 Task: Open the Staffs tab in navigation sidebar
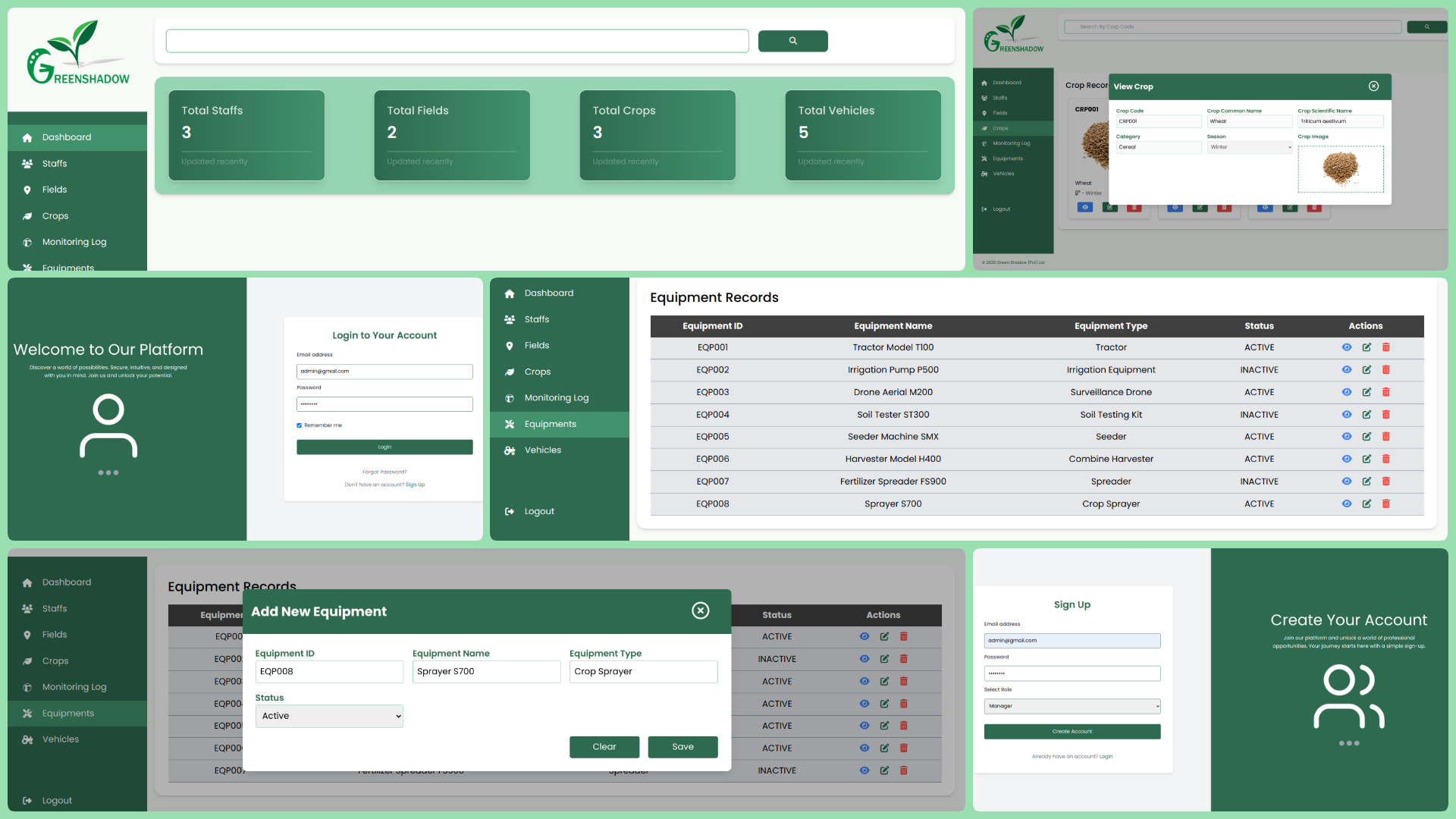54,163
